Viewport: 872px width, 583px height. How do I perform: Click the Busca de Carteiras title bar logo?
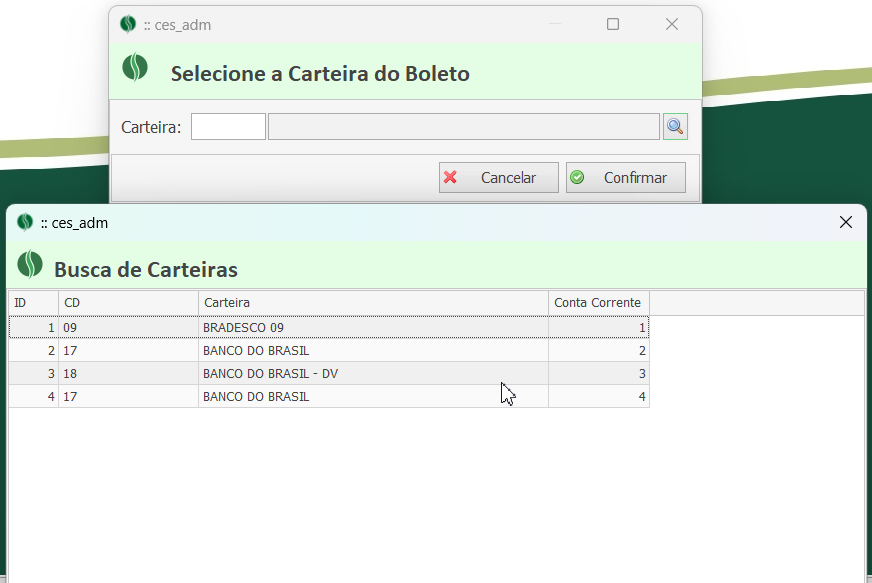(x=25, y=222)
